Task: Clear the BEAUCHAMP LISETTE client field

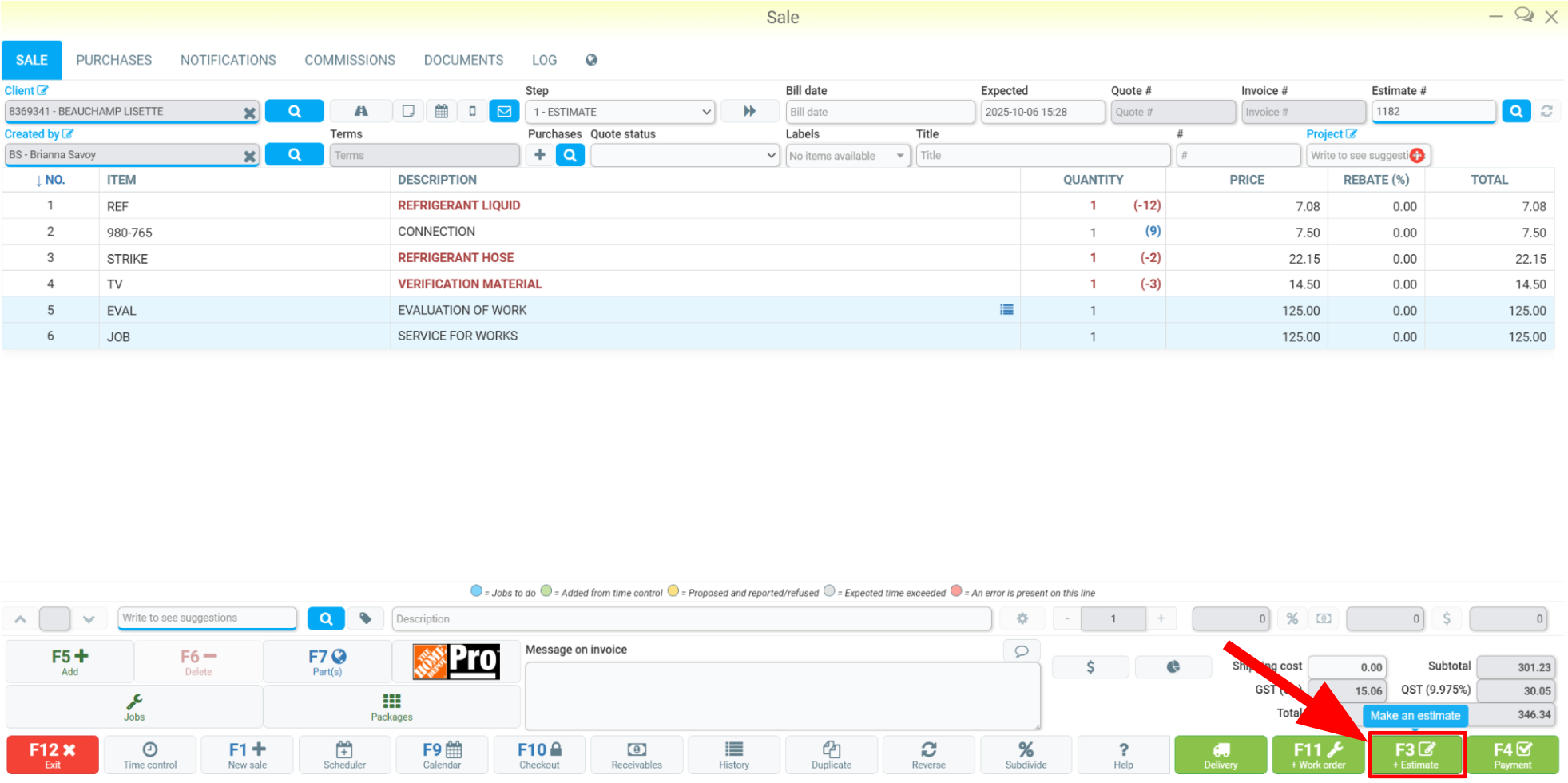Action: click(249, 113)
